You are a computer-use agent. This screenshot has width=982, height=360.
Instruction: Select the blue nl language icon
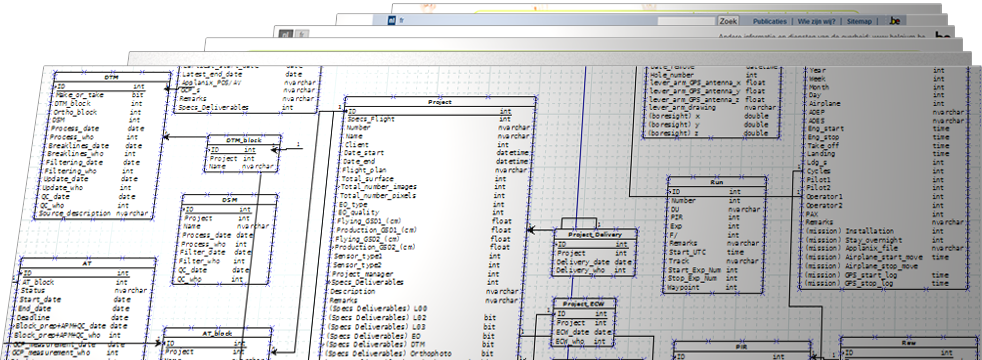[x=391, y=20]
